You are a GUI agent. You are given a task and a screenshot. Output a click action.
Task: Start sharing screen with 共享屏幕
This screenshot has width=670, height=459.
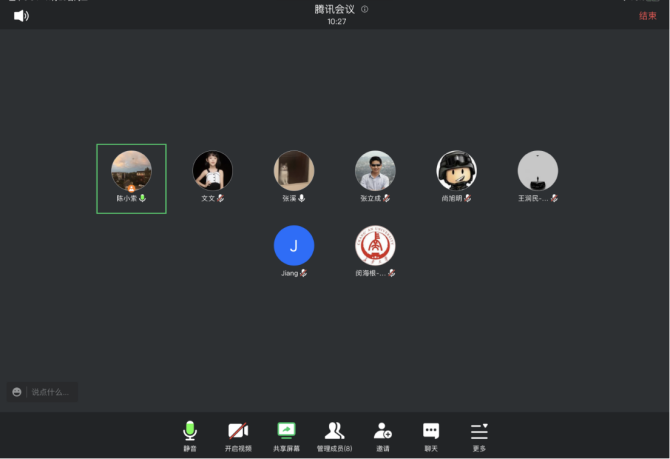(x=287, y=435)
